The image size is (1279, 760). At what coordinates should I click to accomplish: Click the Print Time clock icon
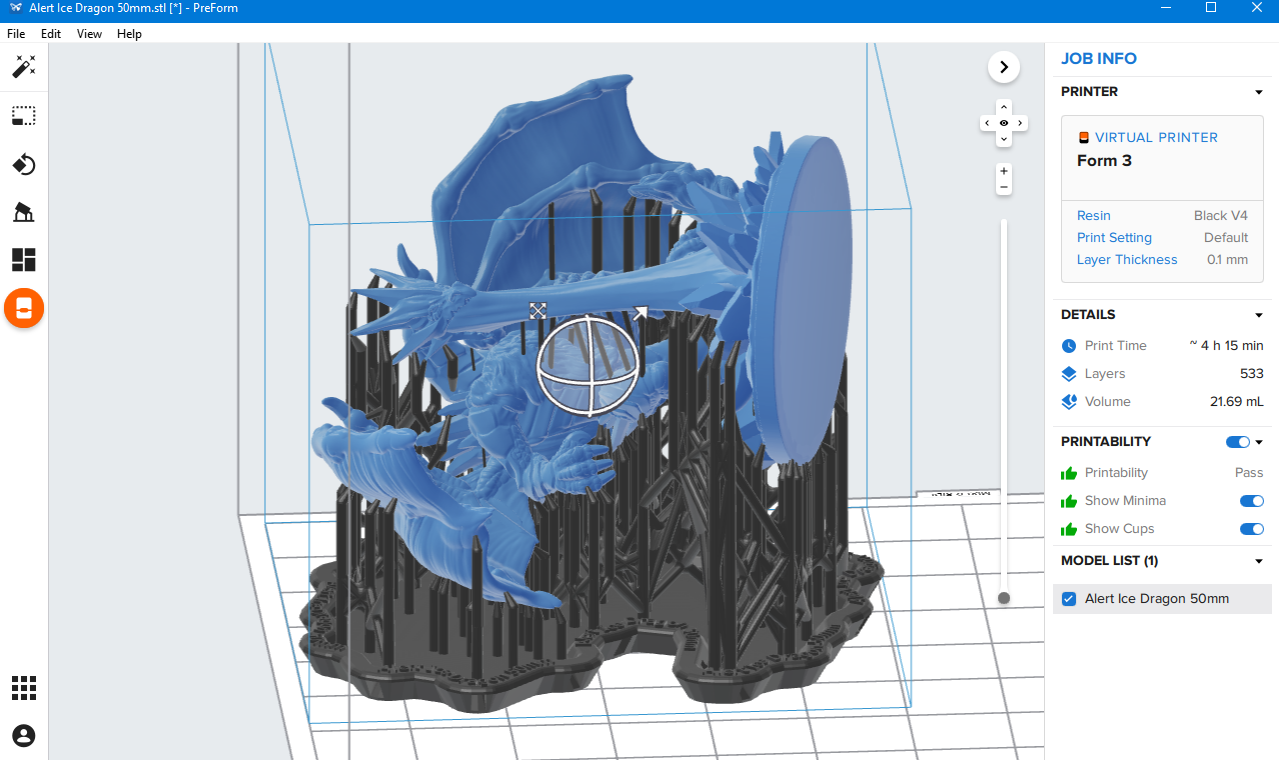tap(1069, 346)
